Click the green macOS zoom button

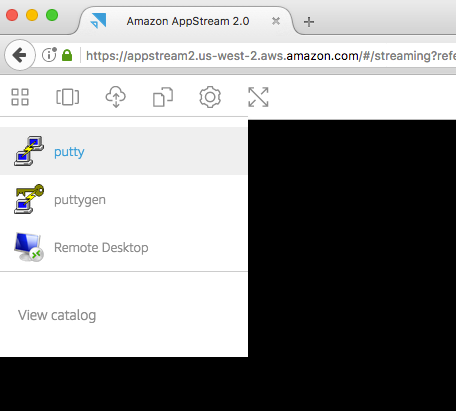pyautogui.click(x=52, y=15)
